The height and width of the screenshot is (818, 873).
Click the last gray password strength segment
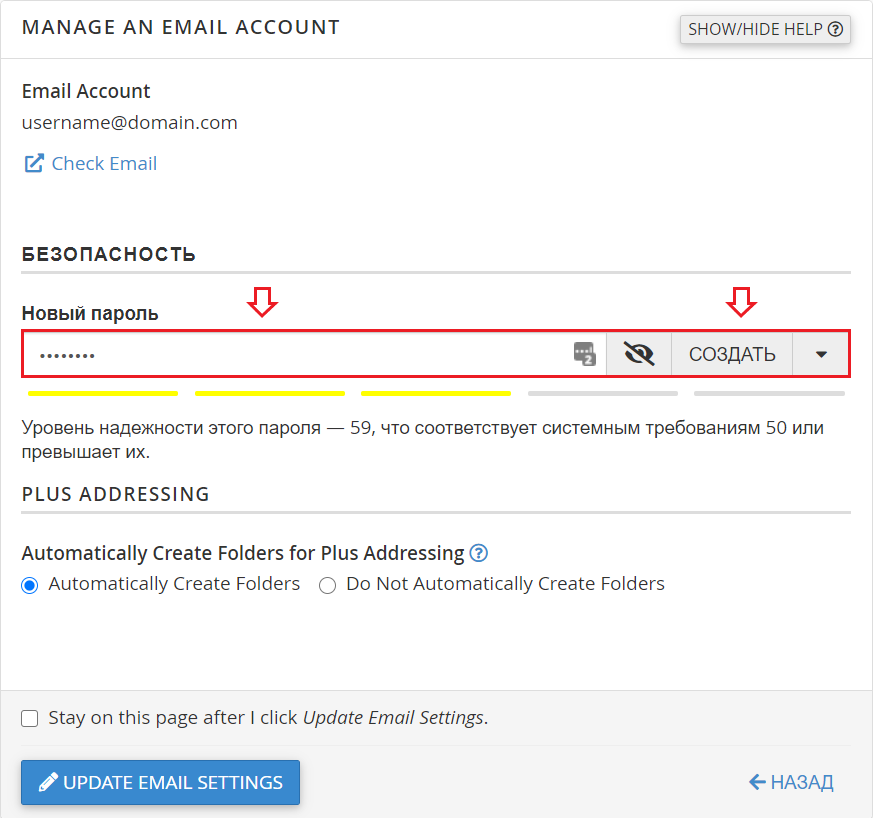click(x=769, y=394)
